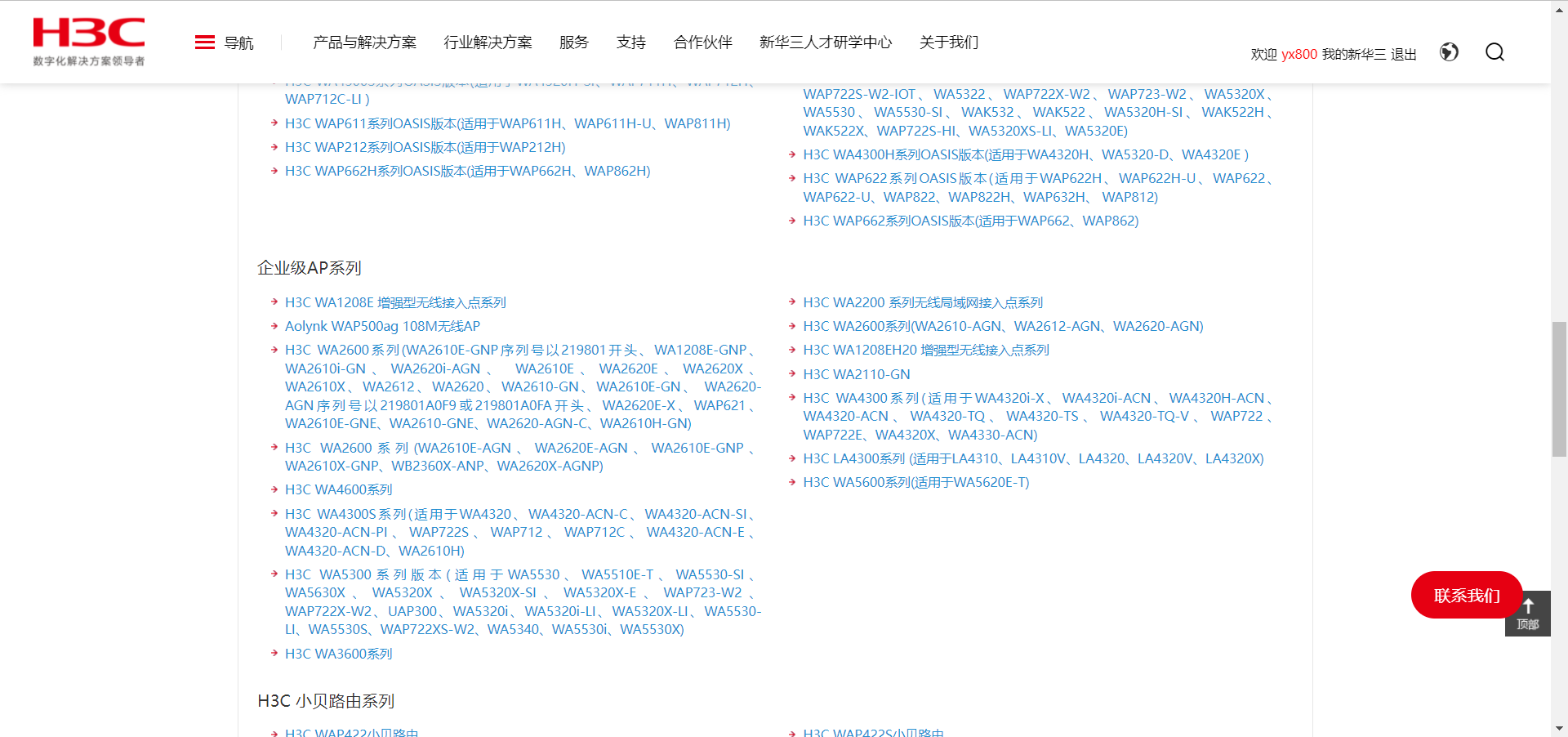1568x737 pixels.
Task: Open H3C WA4600系列 link
Action: tap(339, 489)
